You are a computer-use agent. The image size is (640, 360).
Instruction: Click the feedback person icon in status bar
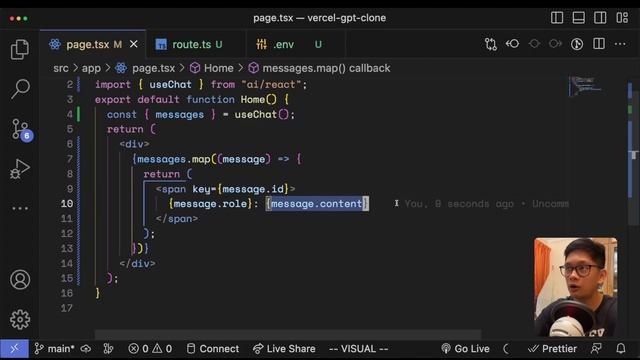(x=596, y=349)
